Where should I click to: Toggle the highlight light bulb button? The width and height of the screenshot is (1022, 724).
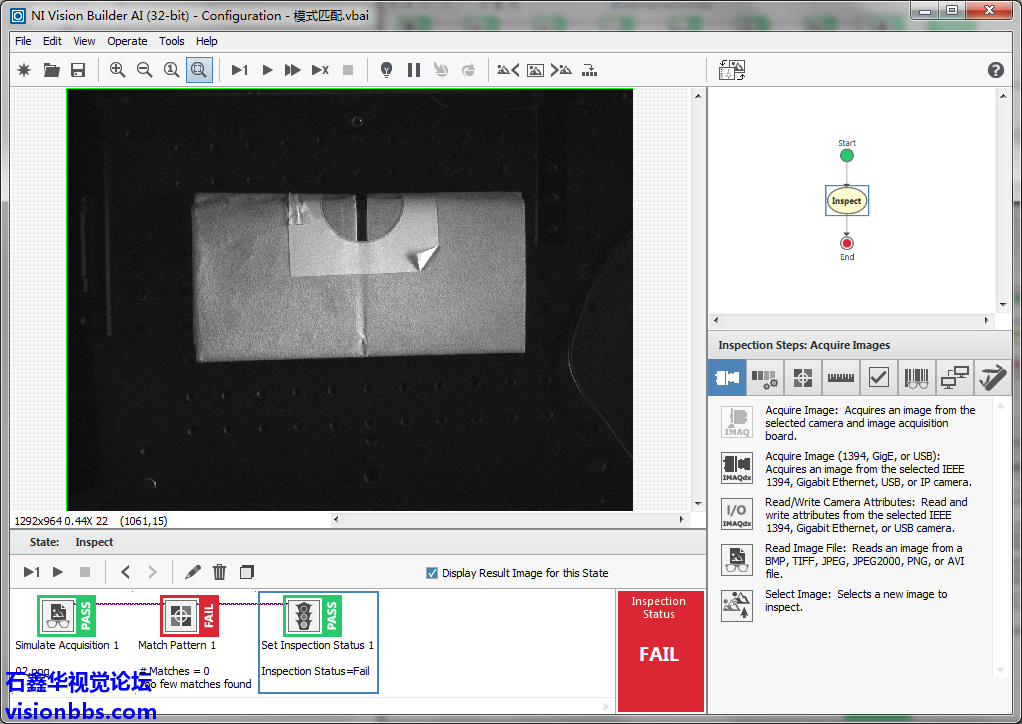[x=386, y=70]
